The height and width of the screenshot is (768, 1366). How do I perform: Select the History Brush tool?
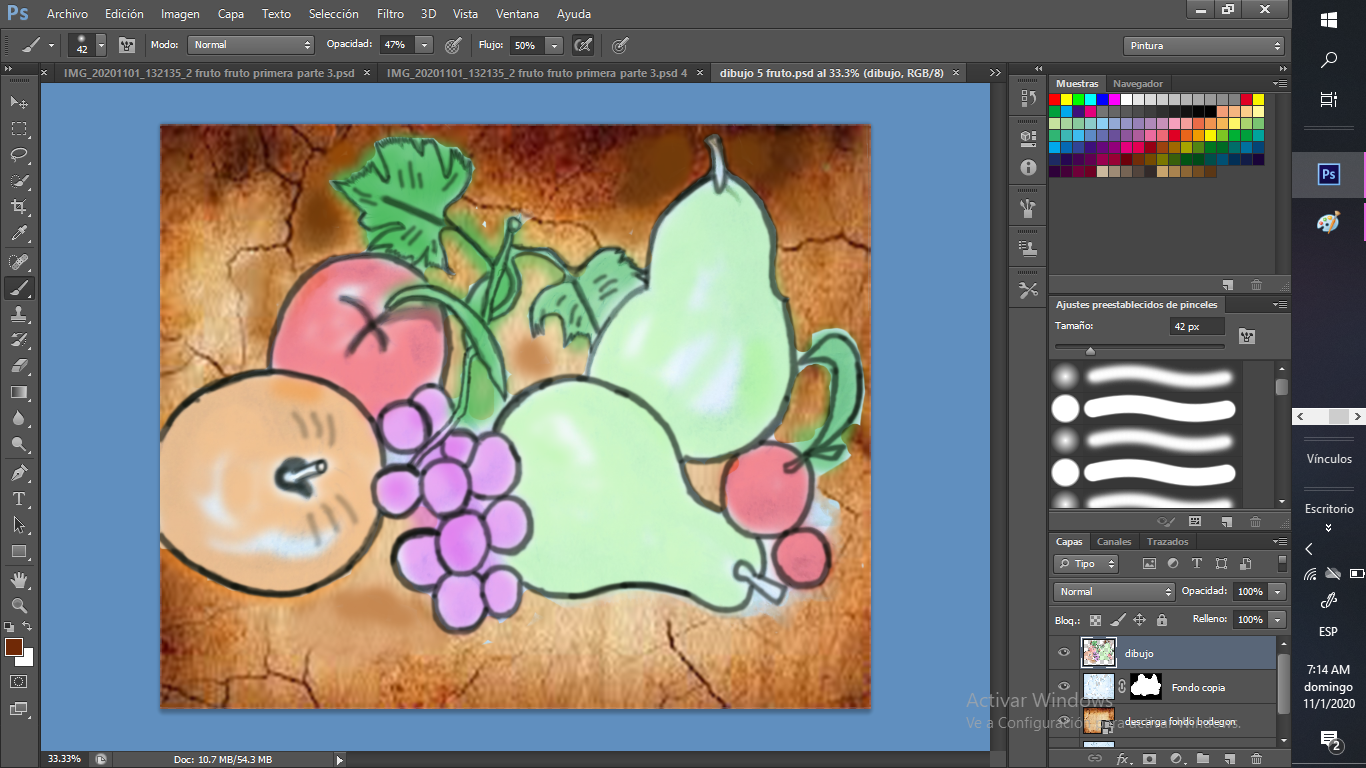click(x=19, y=340)
